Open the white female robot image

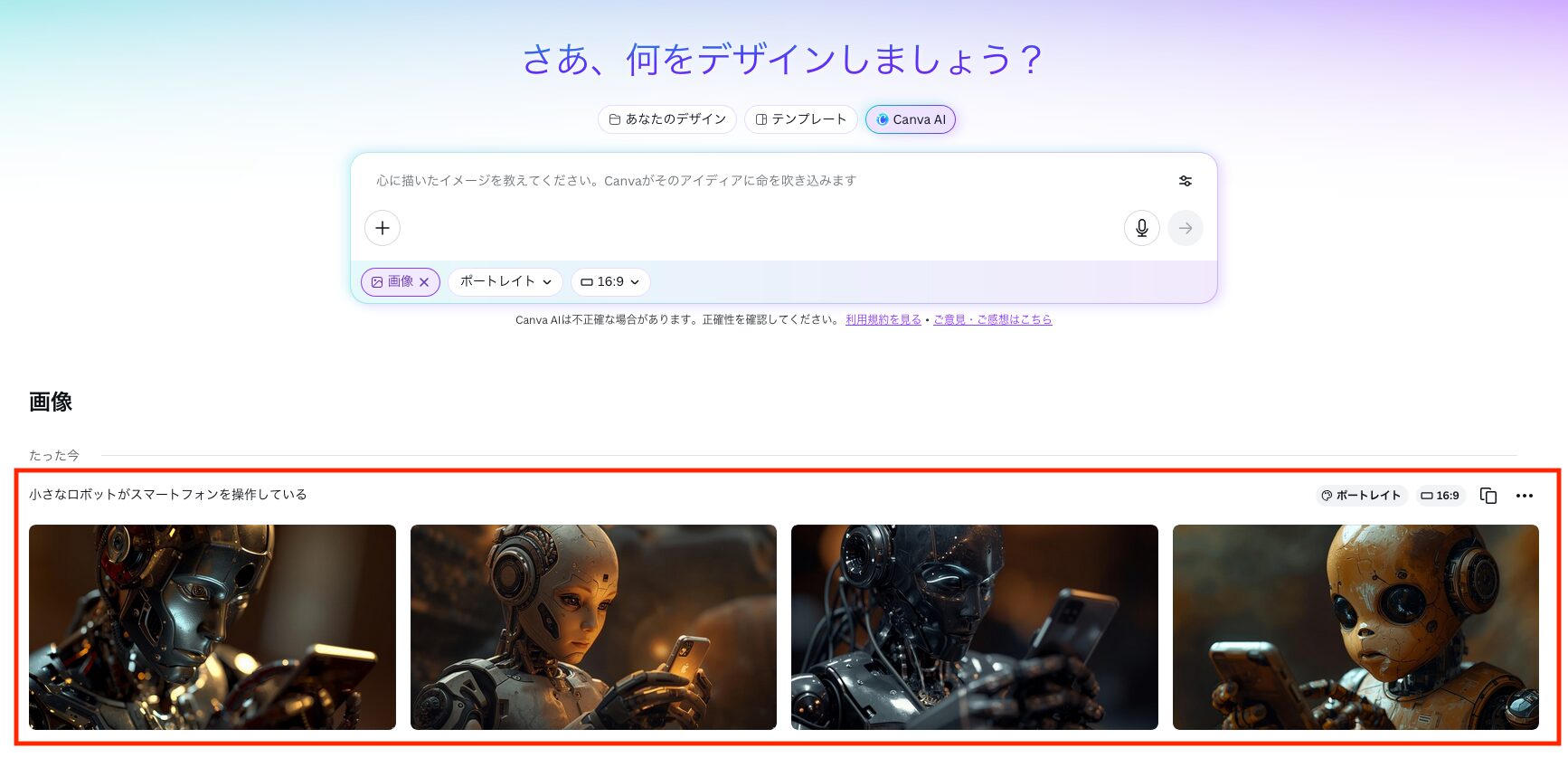tap(593, 627)
